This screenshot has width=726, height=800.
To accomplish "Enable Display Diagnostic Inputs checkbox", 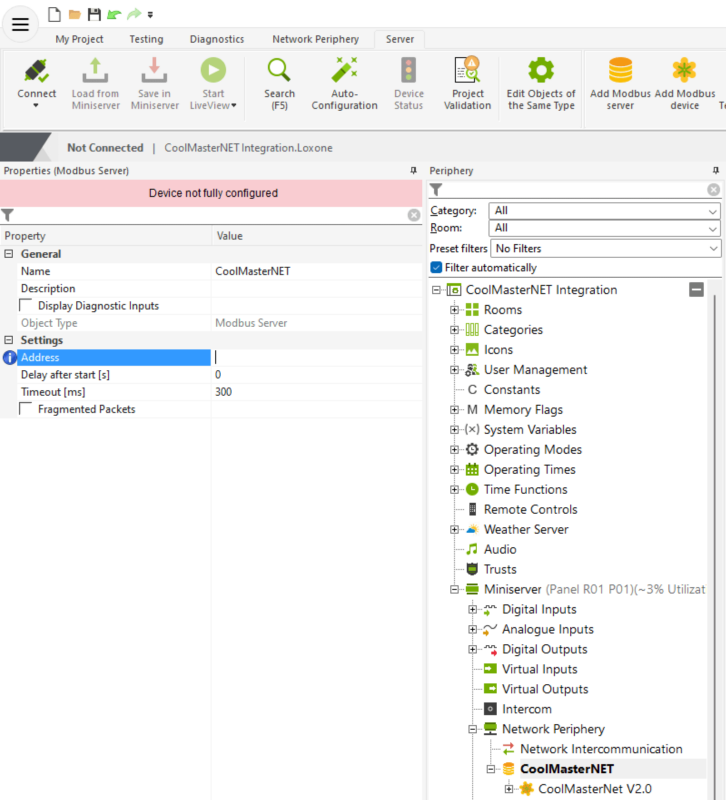I will click(26, 305).
